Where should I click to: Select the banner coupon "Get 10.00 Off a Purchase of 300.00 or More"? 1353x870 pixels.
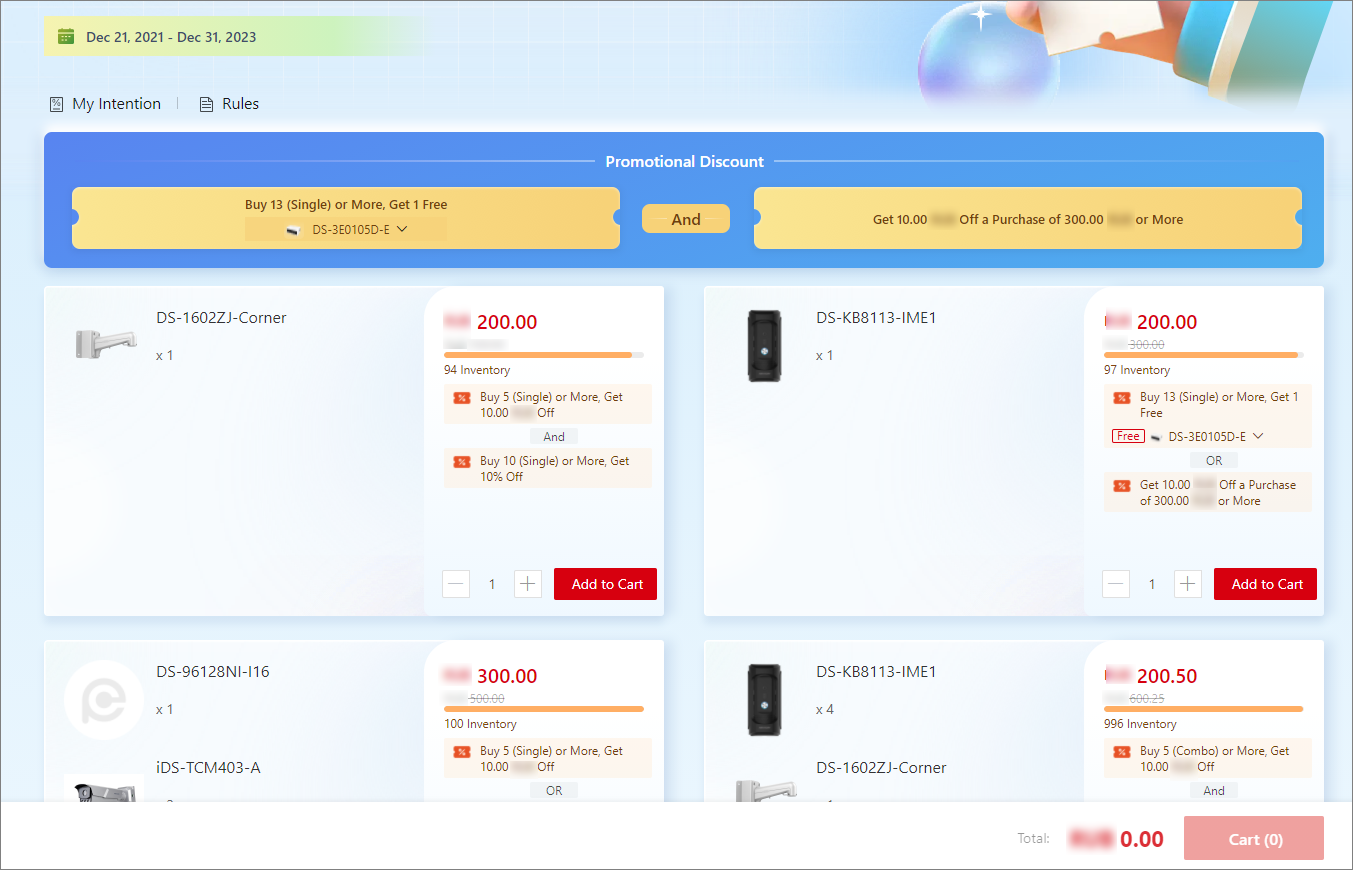1028,218
